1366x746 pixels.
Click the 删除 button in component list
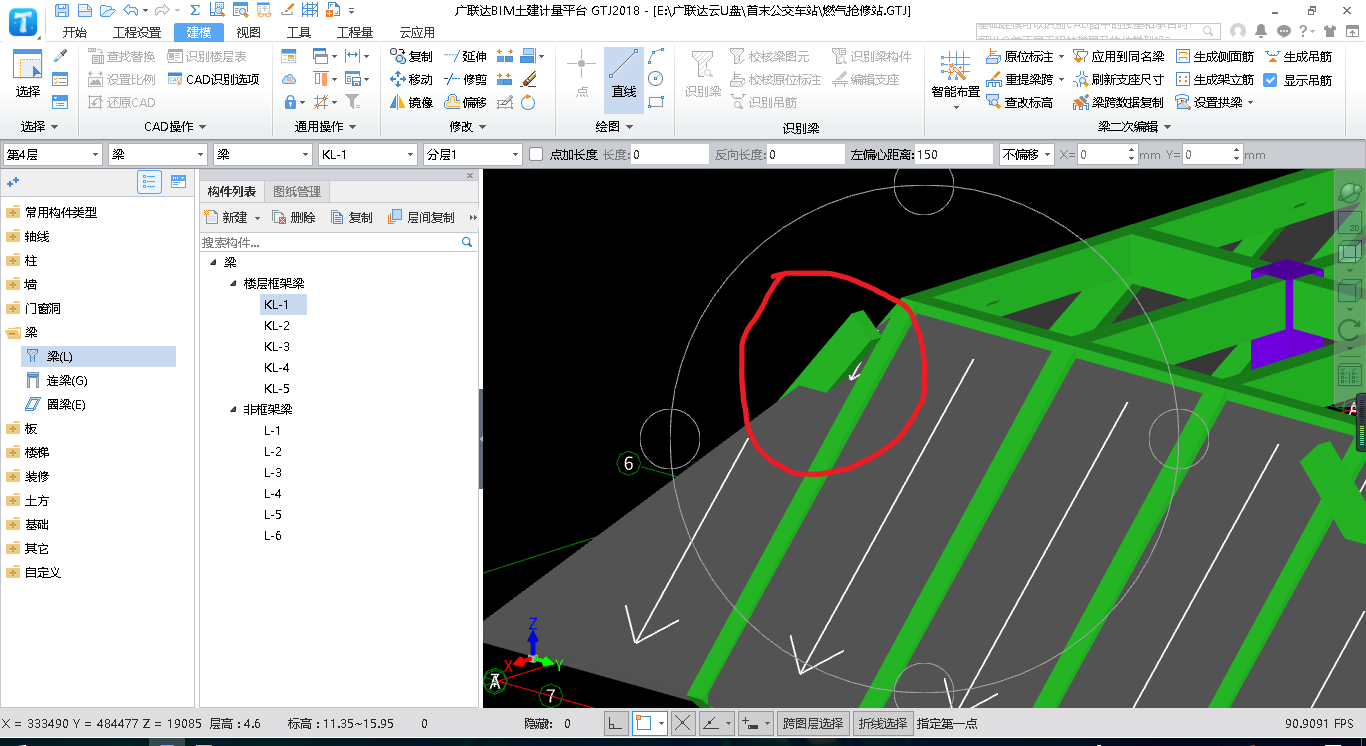[x=294, y=217]
